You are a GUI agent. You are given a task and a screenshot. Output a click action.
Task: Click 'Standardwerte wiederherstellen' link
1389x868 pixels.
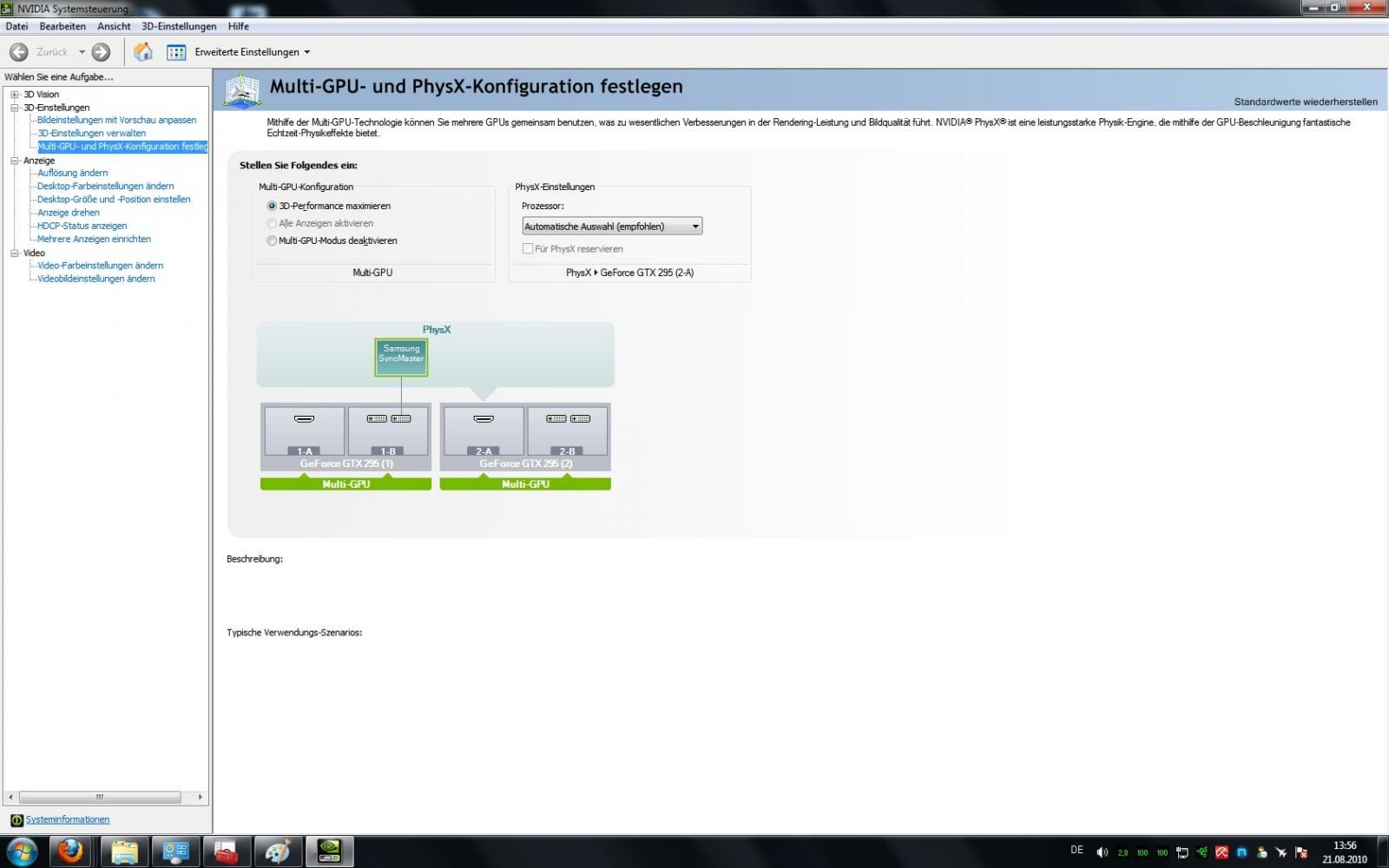pos(1306,102)
